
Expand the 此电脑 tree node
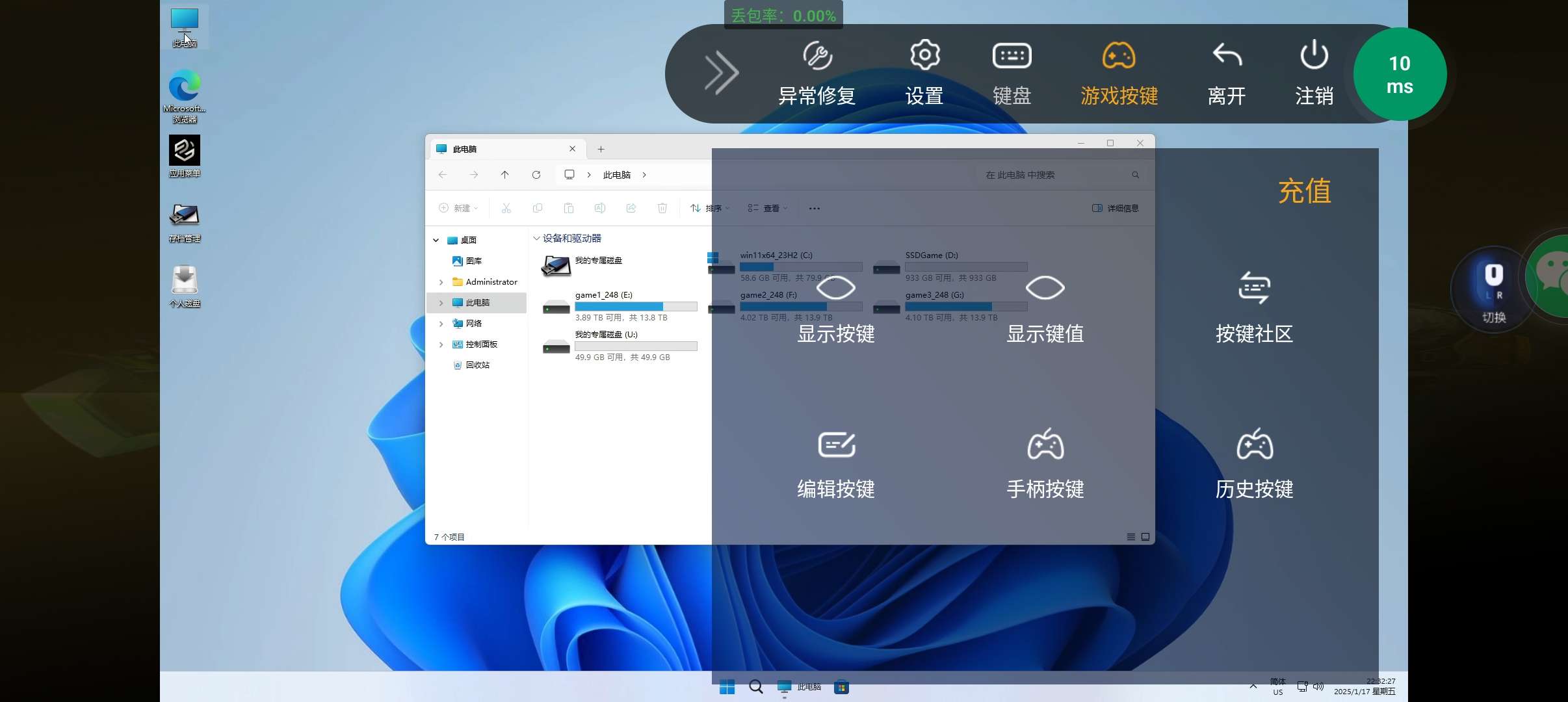[441, 303]
